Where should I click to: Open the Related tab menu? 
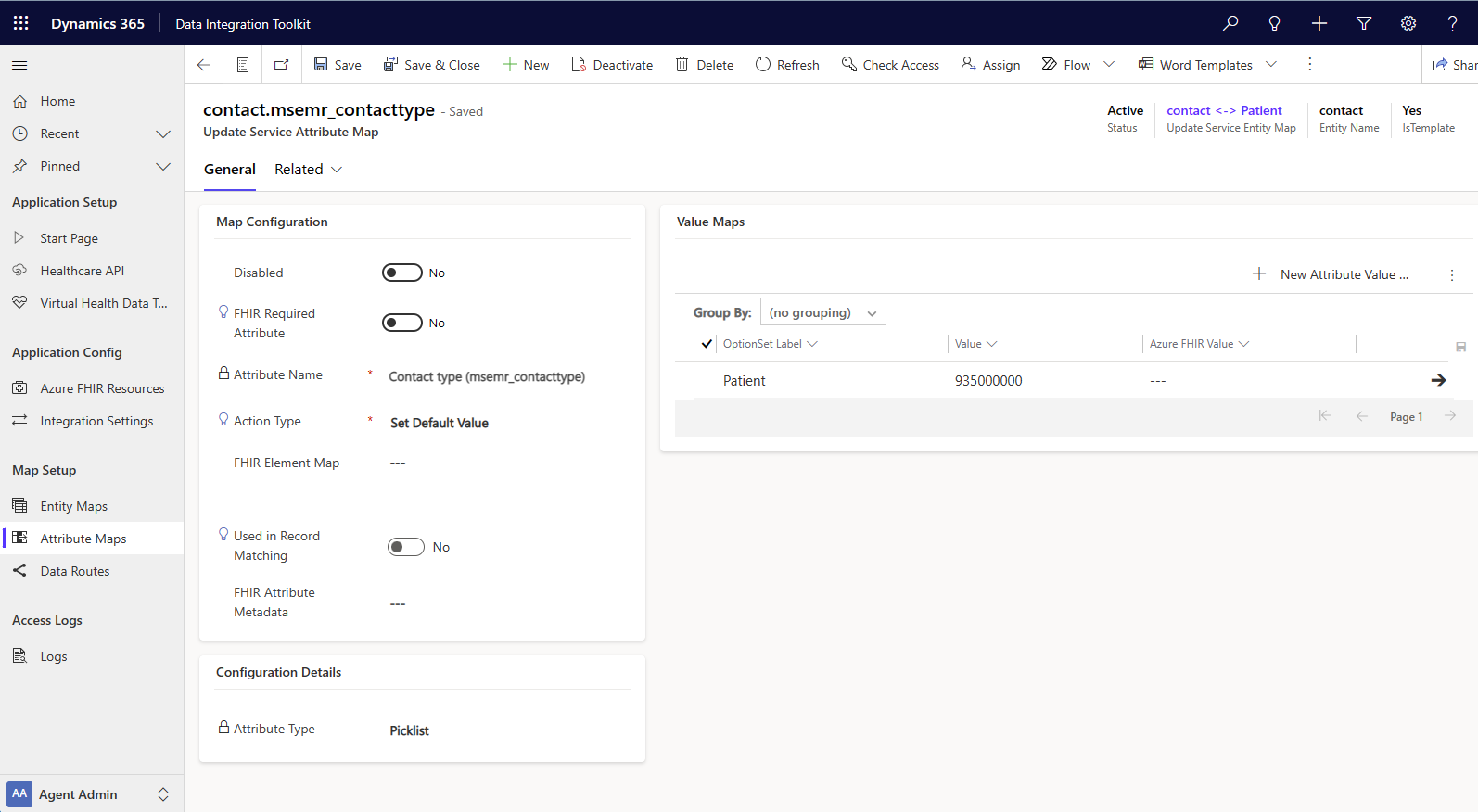(x=309, y=170)
